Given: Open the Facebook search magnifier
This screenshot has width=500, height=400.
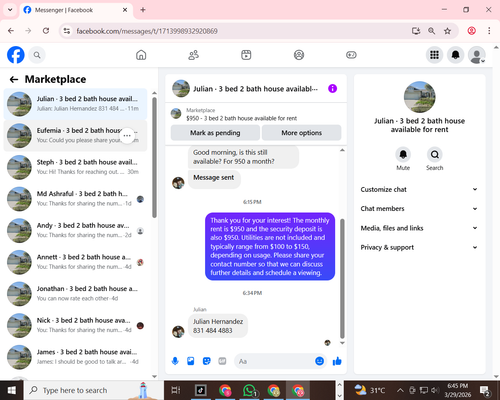Looking at the screenshot, I should (37, 55).
